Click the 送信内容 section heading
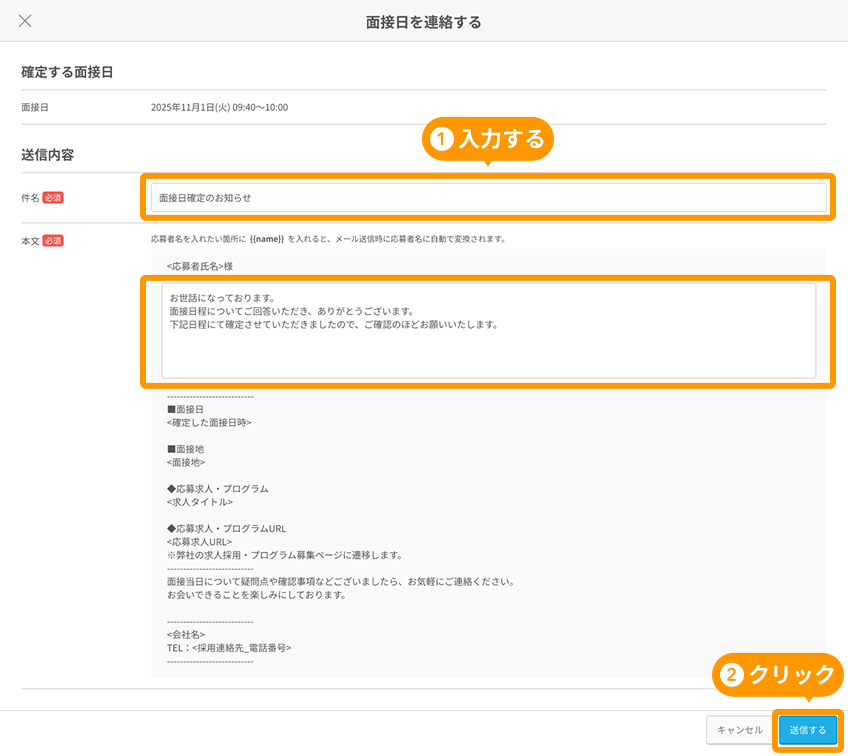The height and width of the screenshot is (756, 848). point(48,155)
